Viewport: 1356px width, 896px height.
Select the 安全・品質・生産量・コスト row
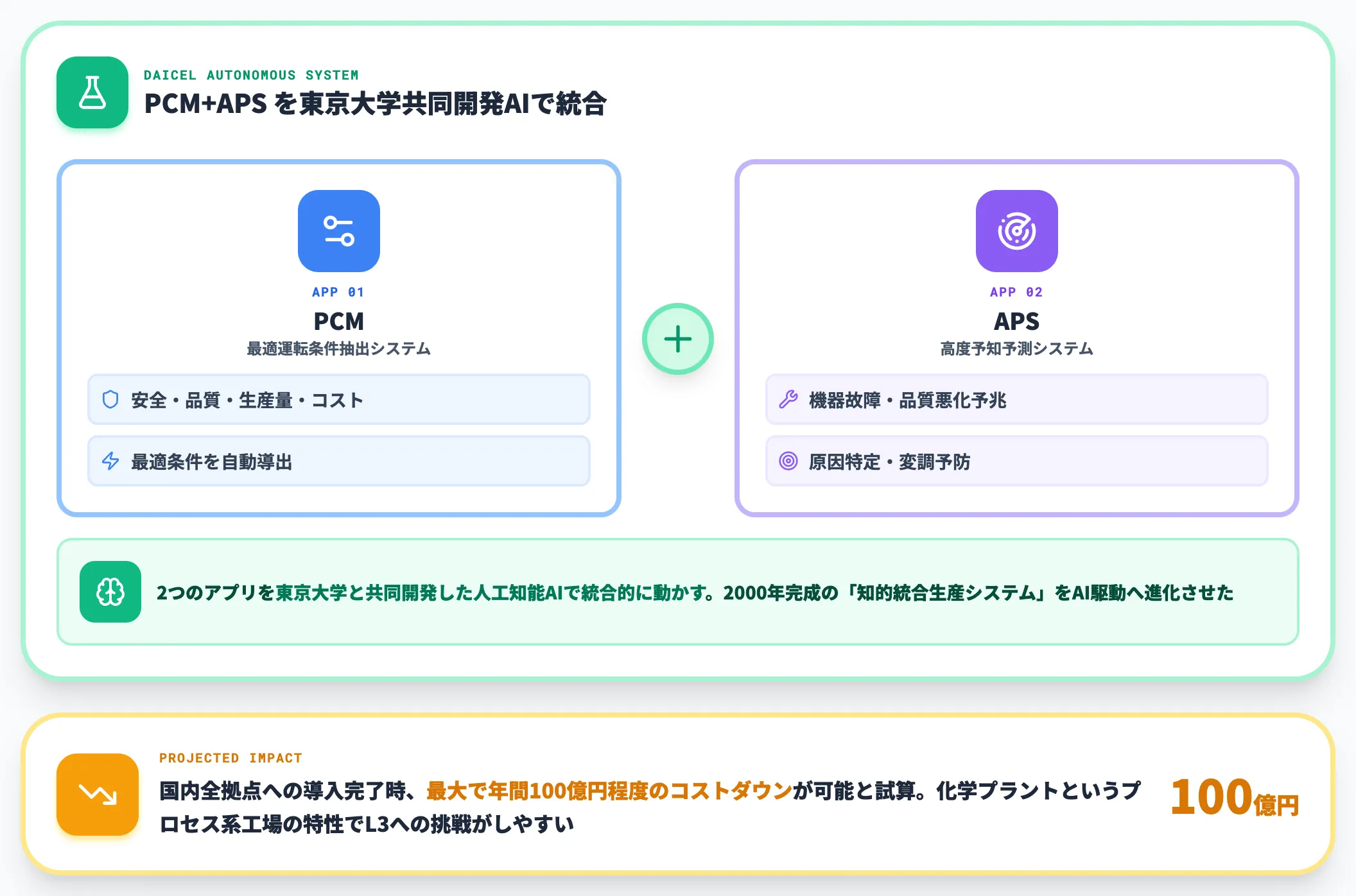[x=339, y=399]
